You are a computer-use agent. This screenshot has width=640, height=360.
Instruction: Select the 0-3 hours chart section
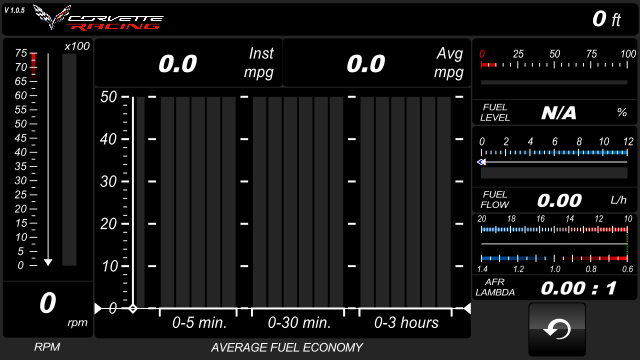pos(405,202)
